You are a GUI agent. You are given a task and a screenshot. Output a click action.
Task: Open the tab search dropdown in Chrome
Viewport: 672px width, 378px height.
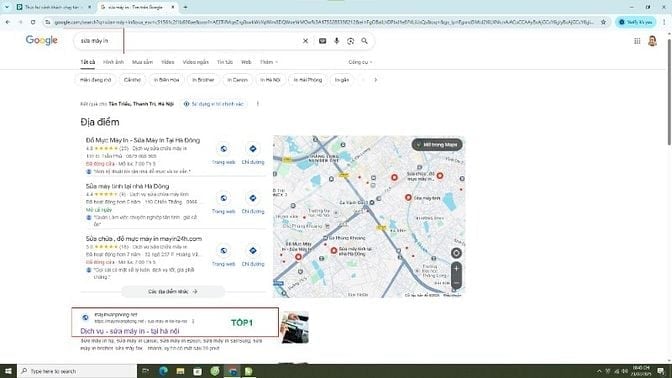point(7,7)
